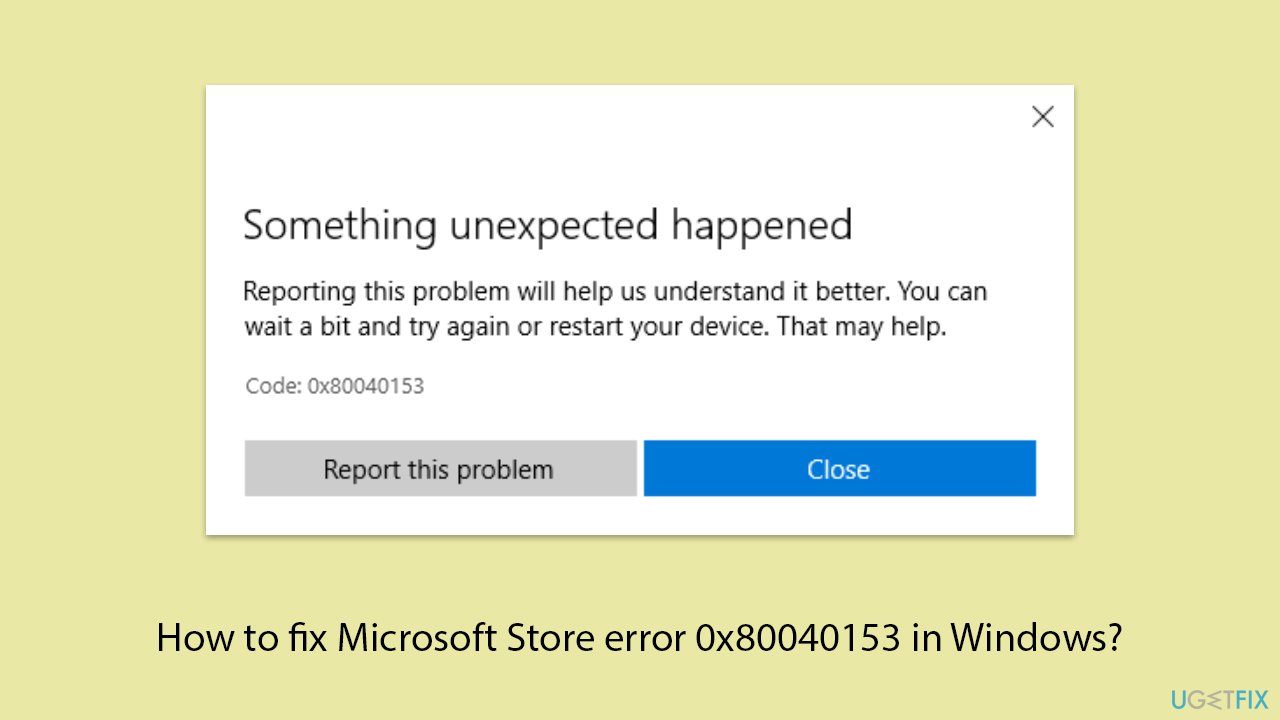Select the headline about fixing Microsoft Store error
Viewport: 1280px width, 720px height.
coord(640,637)
